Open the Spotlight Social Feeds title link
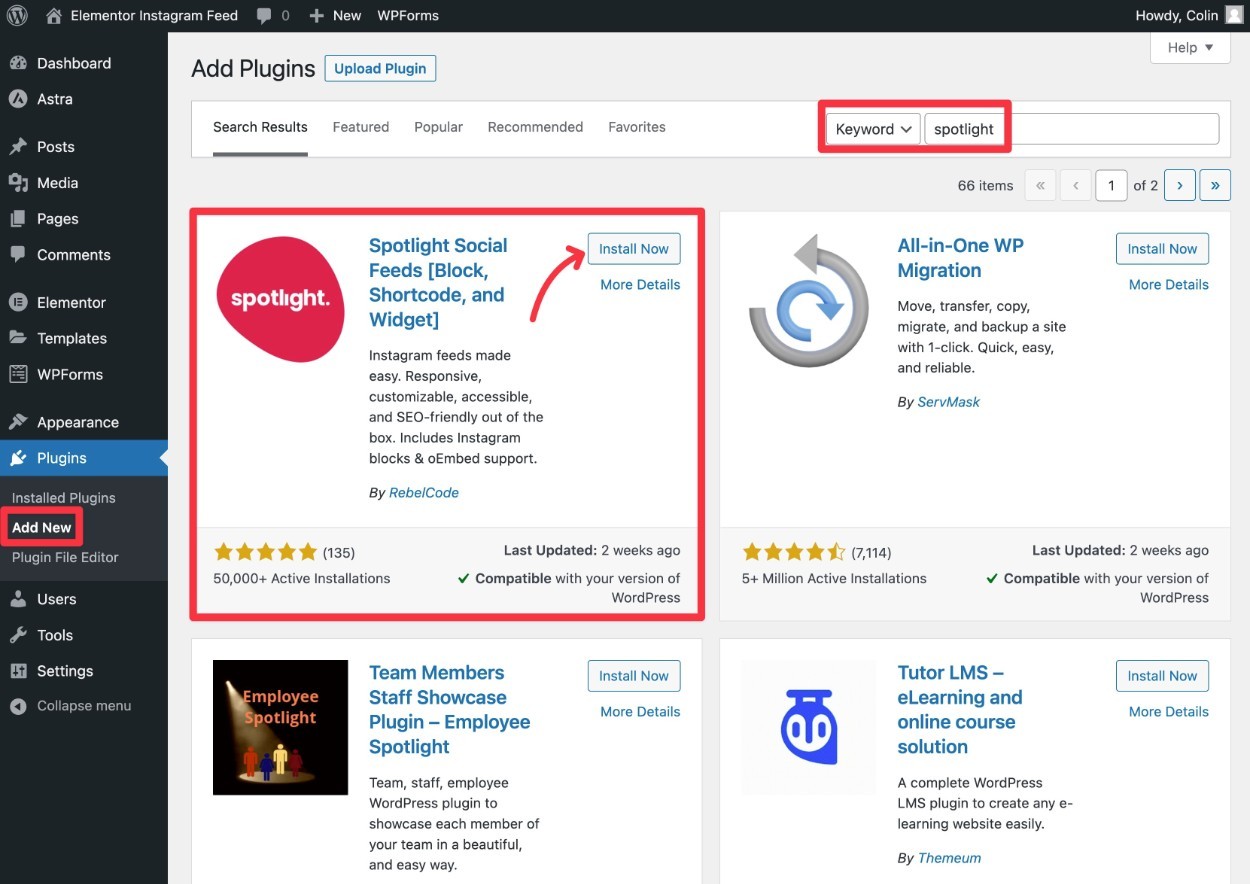1250x884 pixels. (438, 282)
